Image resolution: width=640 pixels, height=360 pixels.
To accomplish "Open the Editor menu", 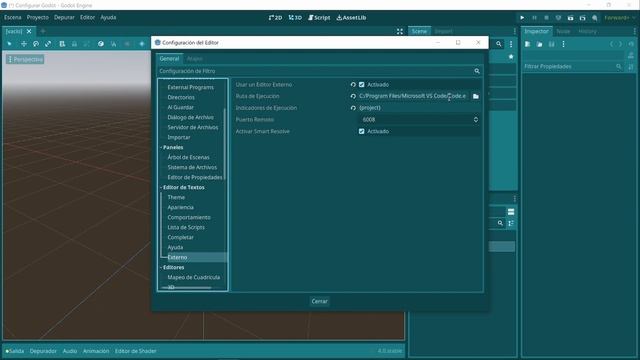I will 87,18.
